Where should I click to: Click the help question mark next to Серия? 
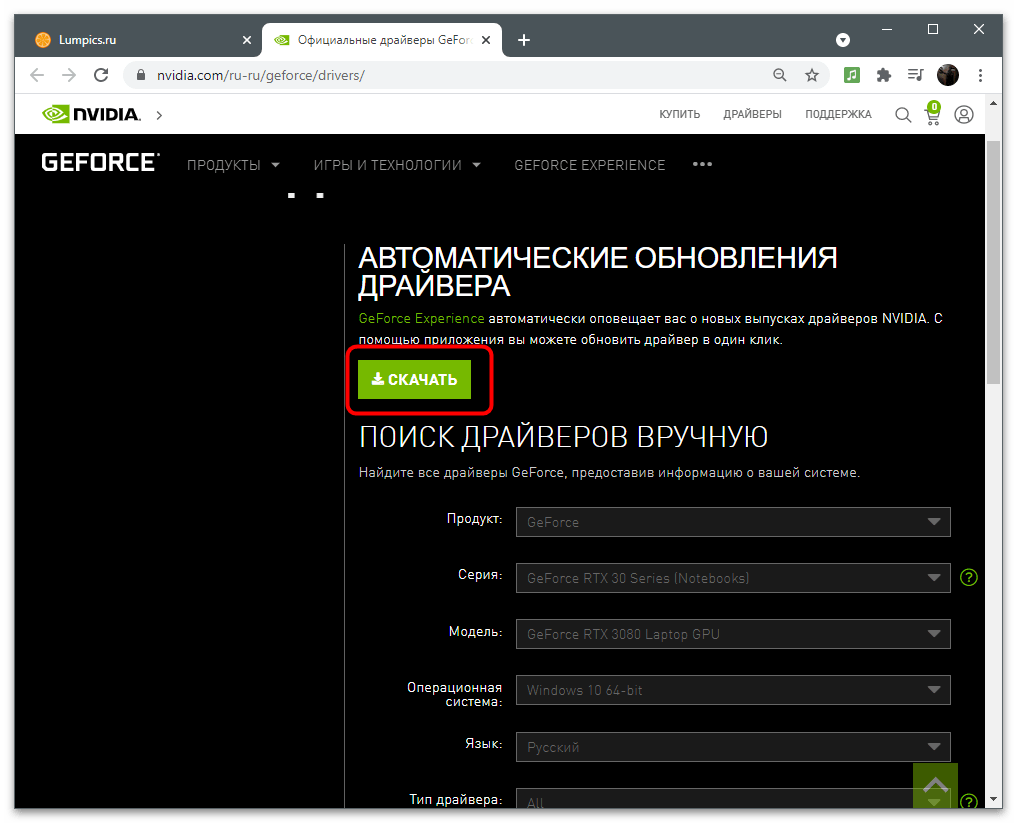pyautogui.click(x=968, y=577)
